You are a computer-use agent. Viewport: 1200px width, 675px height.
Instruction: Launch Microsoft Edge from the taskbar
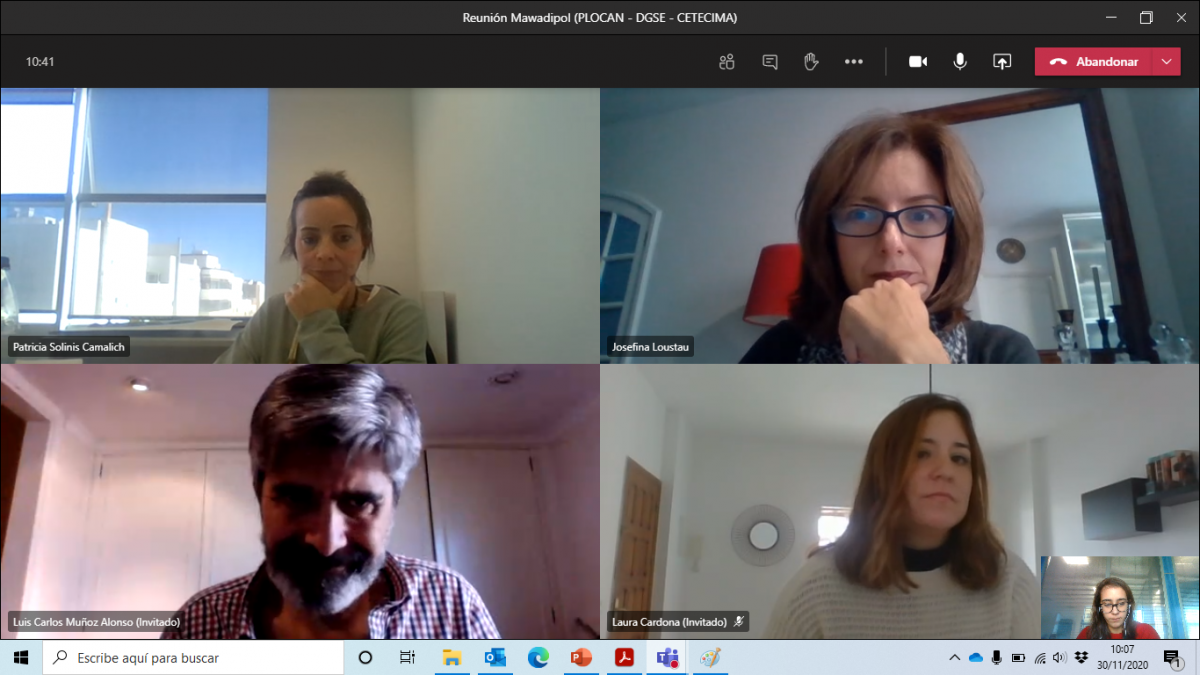[x=538, y=657]
